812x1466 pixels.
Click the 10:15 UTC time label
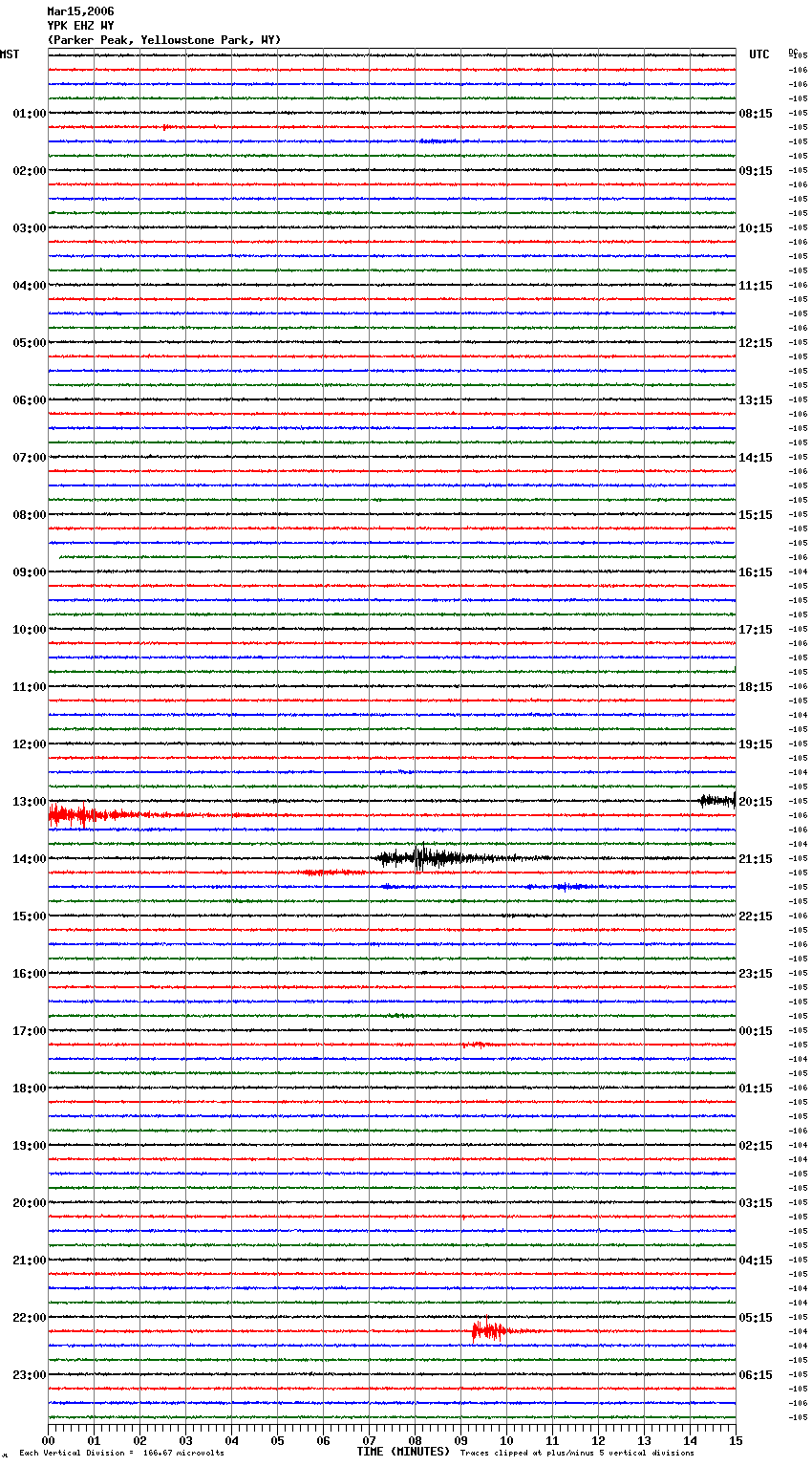point(756,228)
